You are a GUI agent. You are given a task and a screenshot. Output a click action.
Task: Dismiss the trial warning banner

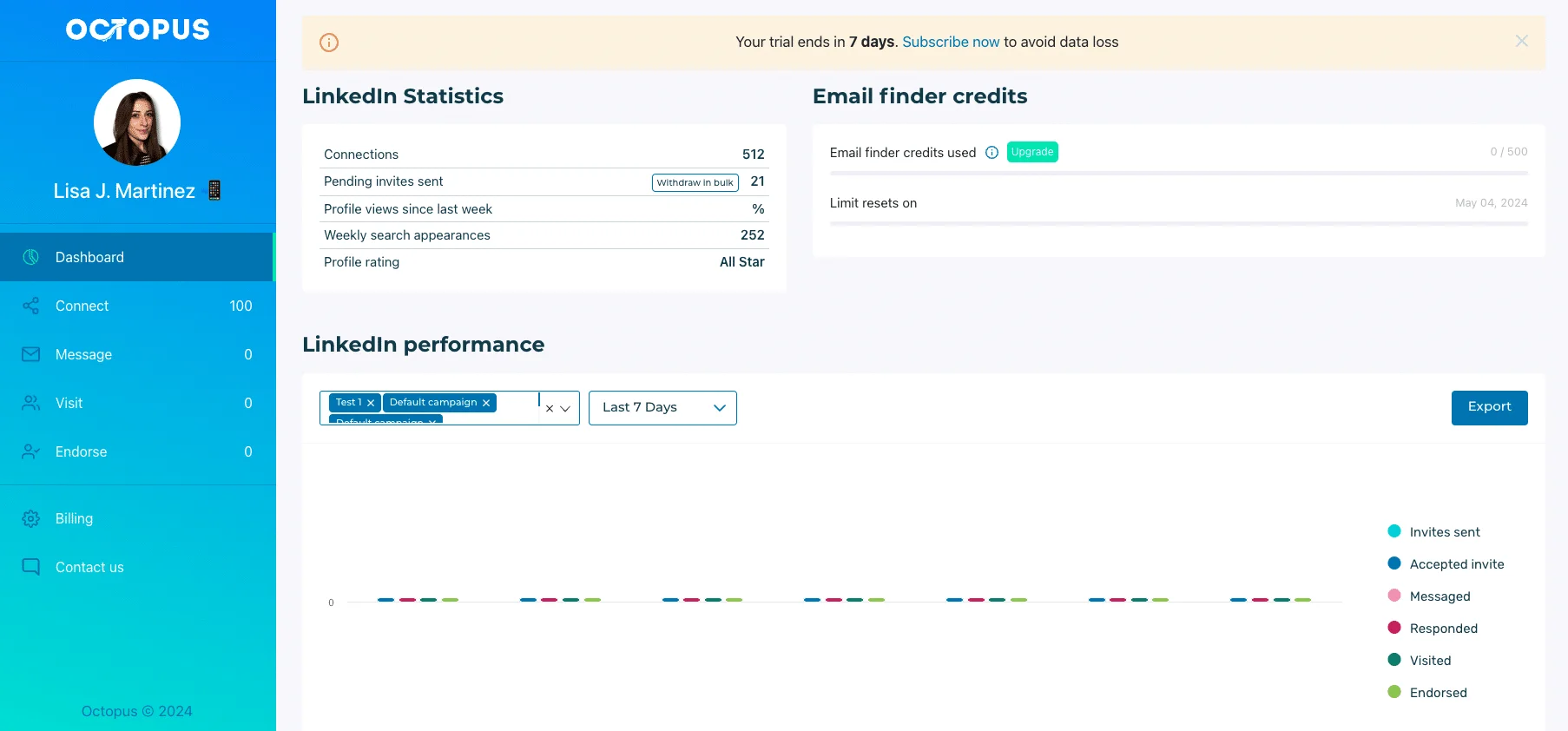point(1521,41)
